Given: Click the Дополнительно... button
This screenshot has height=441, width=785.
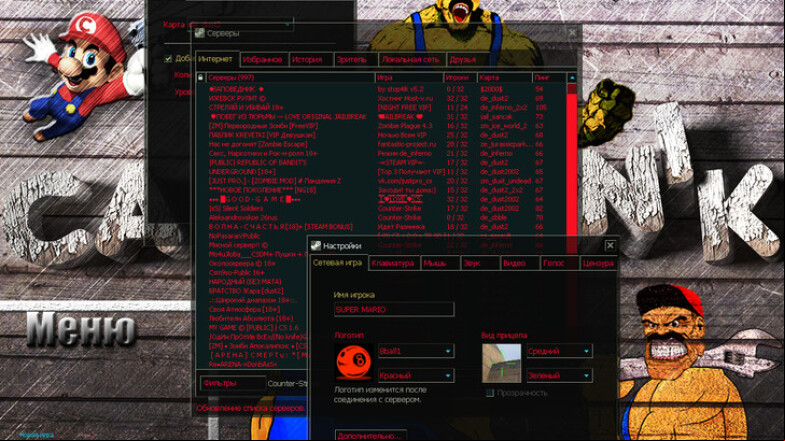Looking at the screenshot, I should [370, 435].
